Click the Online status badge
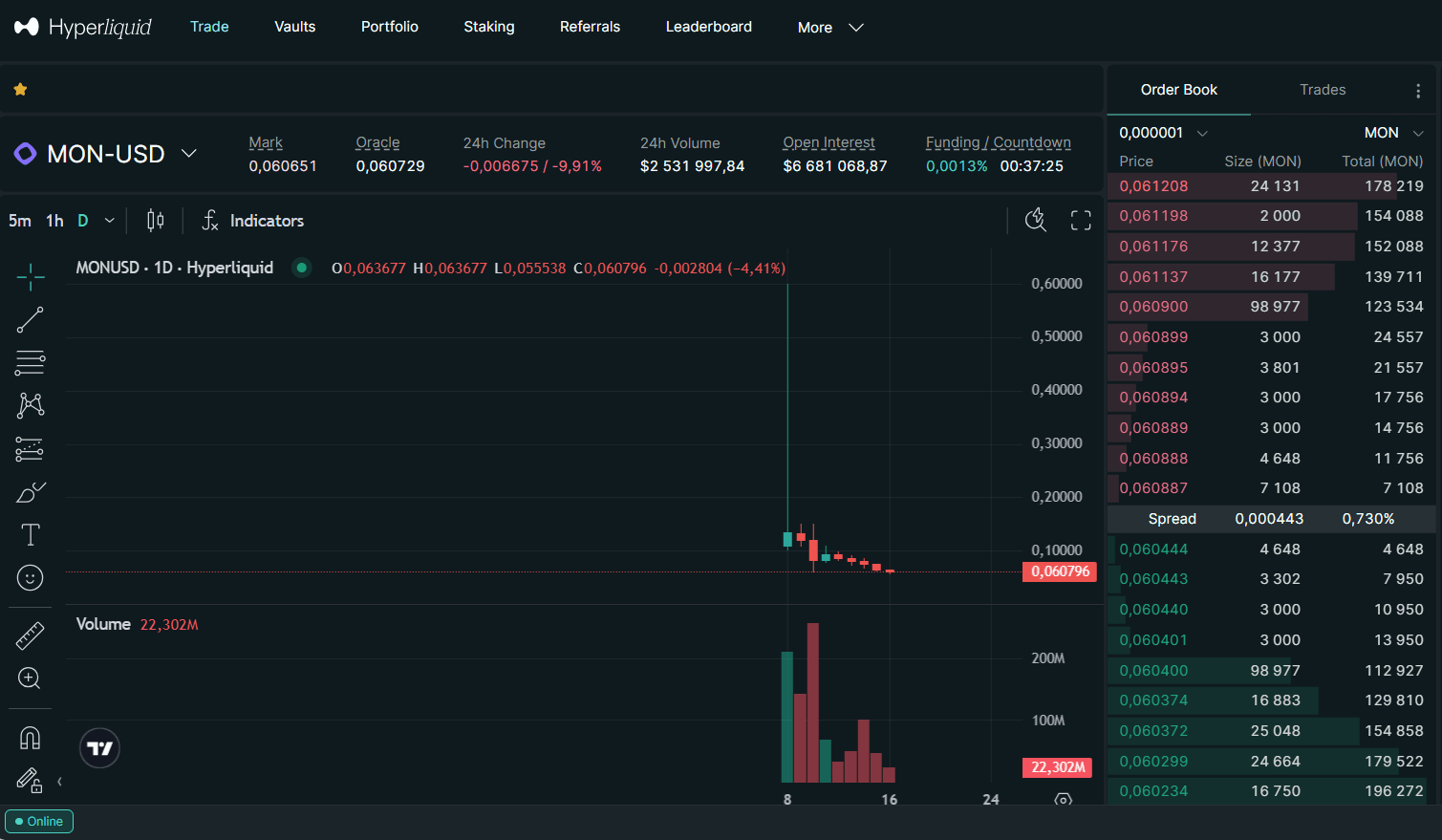Image resolution: width=1442 pixels, height=840 pixels. [39, 821]
